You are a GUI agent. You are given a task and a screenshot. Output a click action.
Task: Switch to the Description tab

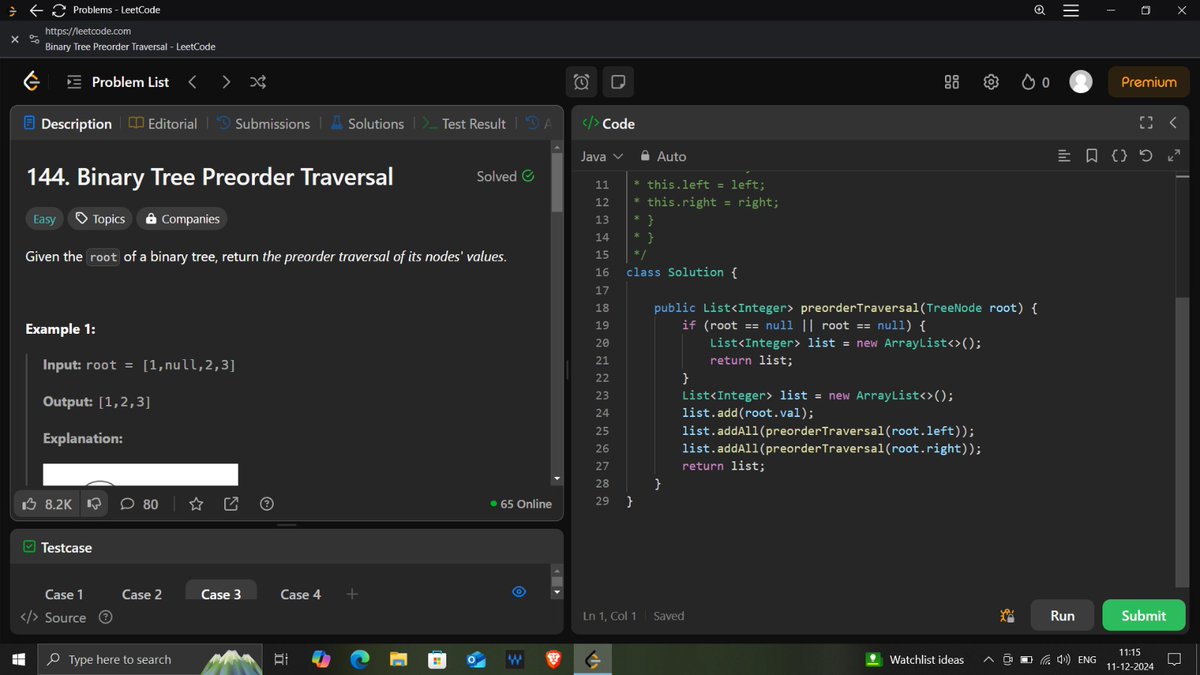[x=67, y=124]
